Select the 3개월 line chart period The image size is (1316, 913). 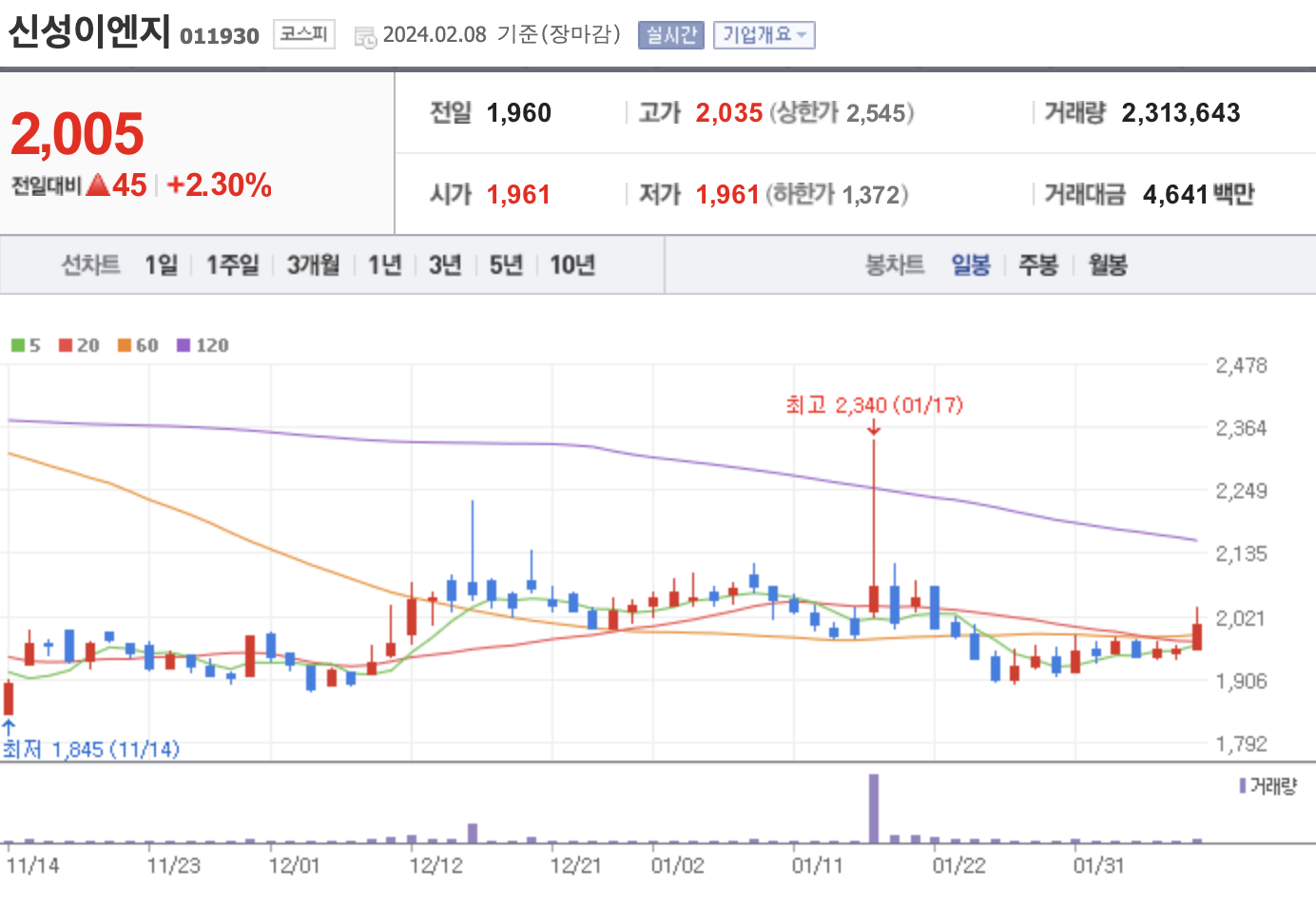pos(314,264)
